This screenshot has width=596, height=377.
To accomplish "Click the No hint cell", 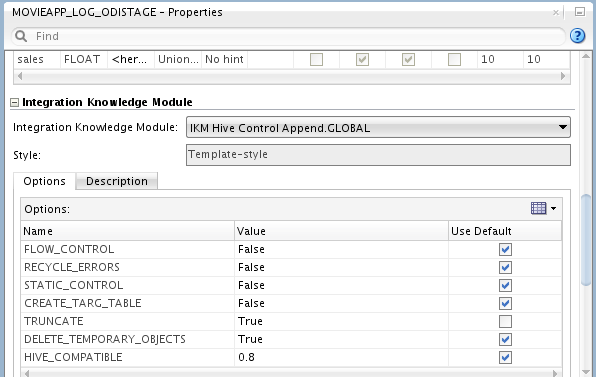I will pyautogui.click(x=224, y=60).
